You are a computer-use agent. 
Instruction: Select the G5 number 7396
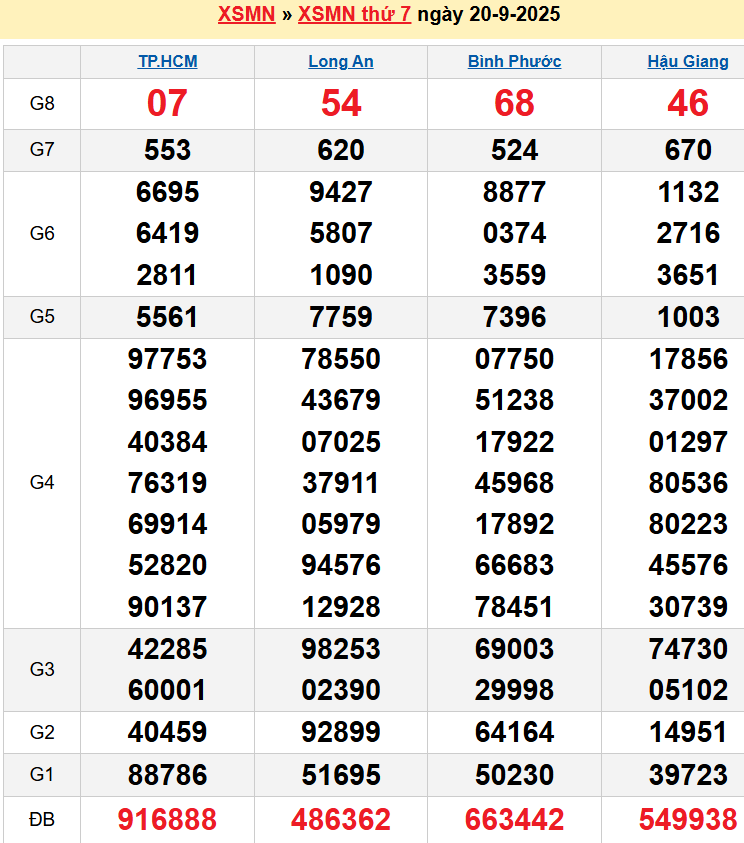pyautogui.click(x=514, y=317)
